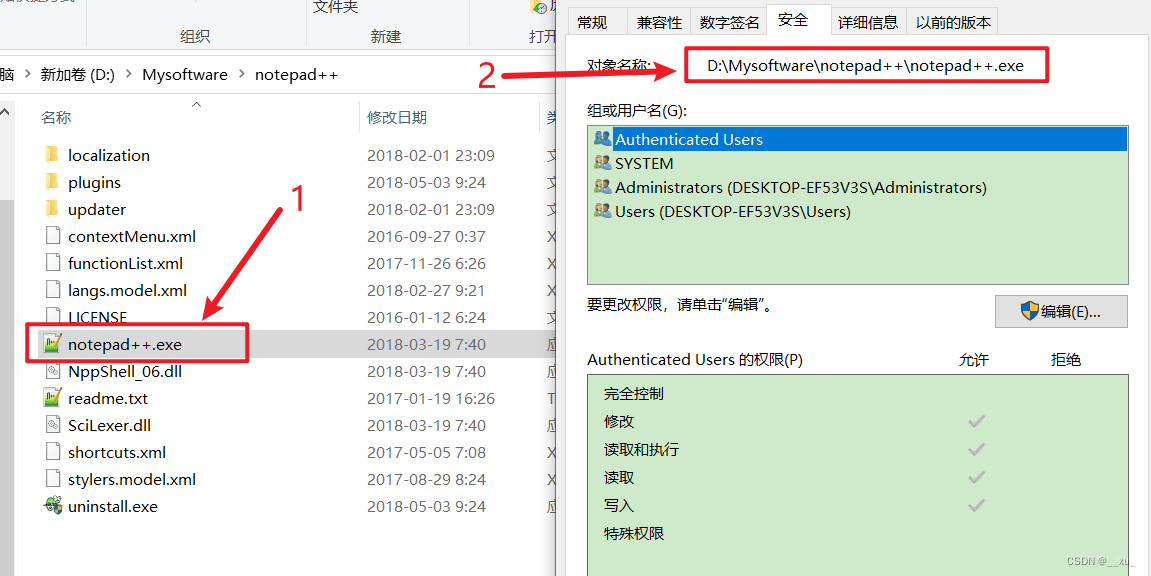Select Users (DESKTOP-EF53V3S\Users) entry
1151x576 pixels.
point(857,211)
